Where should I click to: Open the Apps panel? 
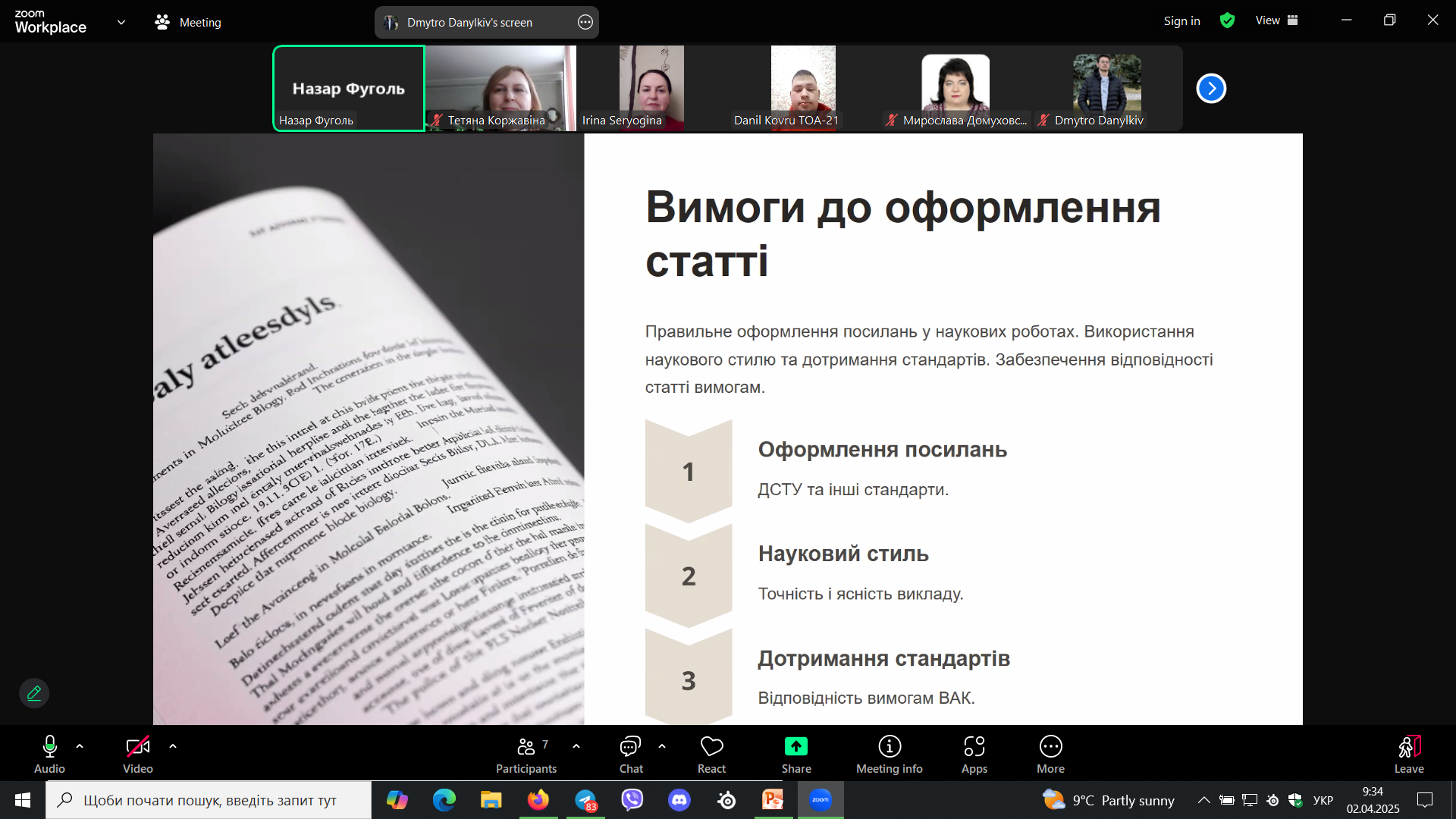[974, 747]
